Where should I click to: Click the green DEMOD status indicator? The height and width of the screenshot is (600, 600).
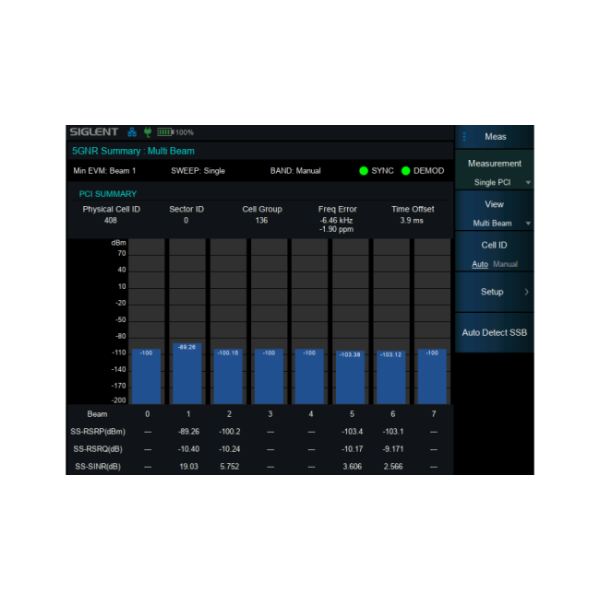click(407, 171)
